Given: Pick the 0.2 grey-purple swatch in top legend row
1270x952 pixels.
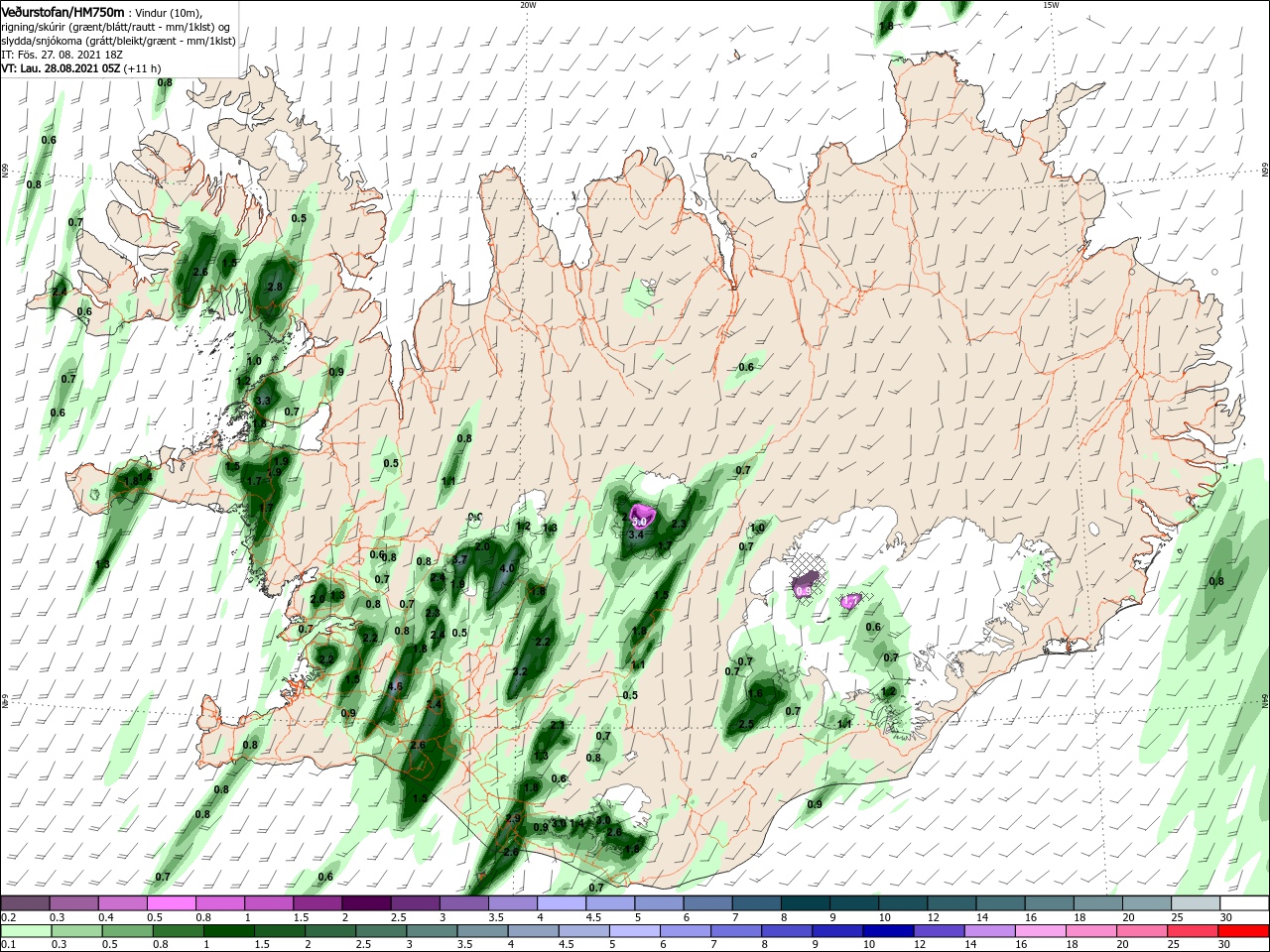Looking at the screenshot, I should [25, 903].
